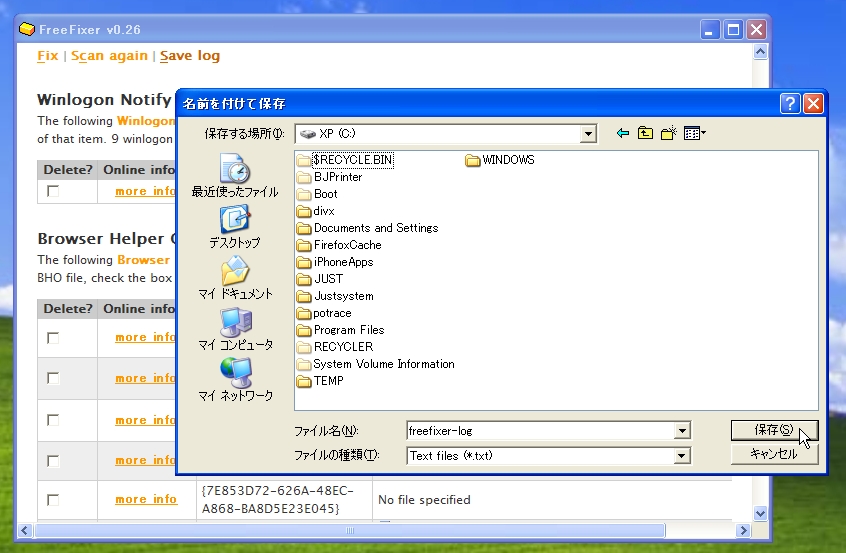Select the divx folder
The image size is (846, 553).
[316, 211]
